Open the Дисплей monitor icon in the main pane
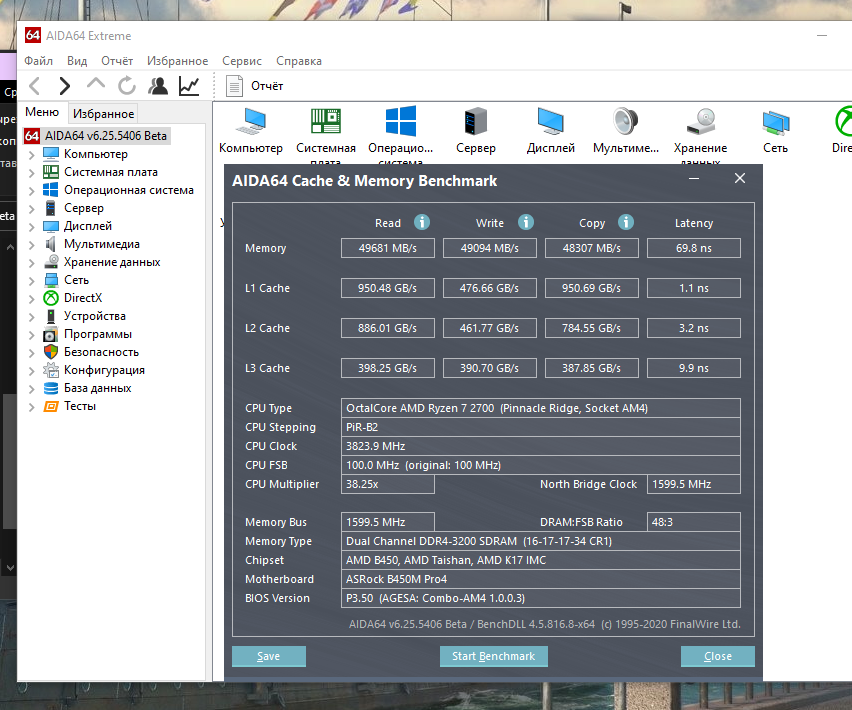 [550, 130]
